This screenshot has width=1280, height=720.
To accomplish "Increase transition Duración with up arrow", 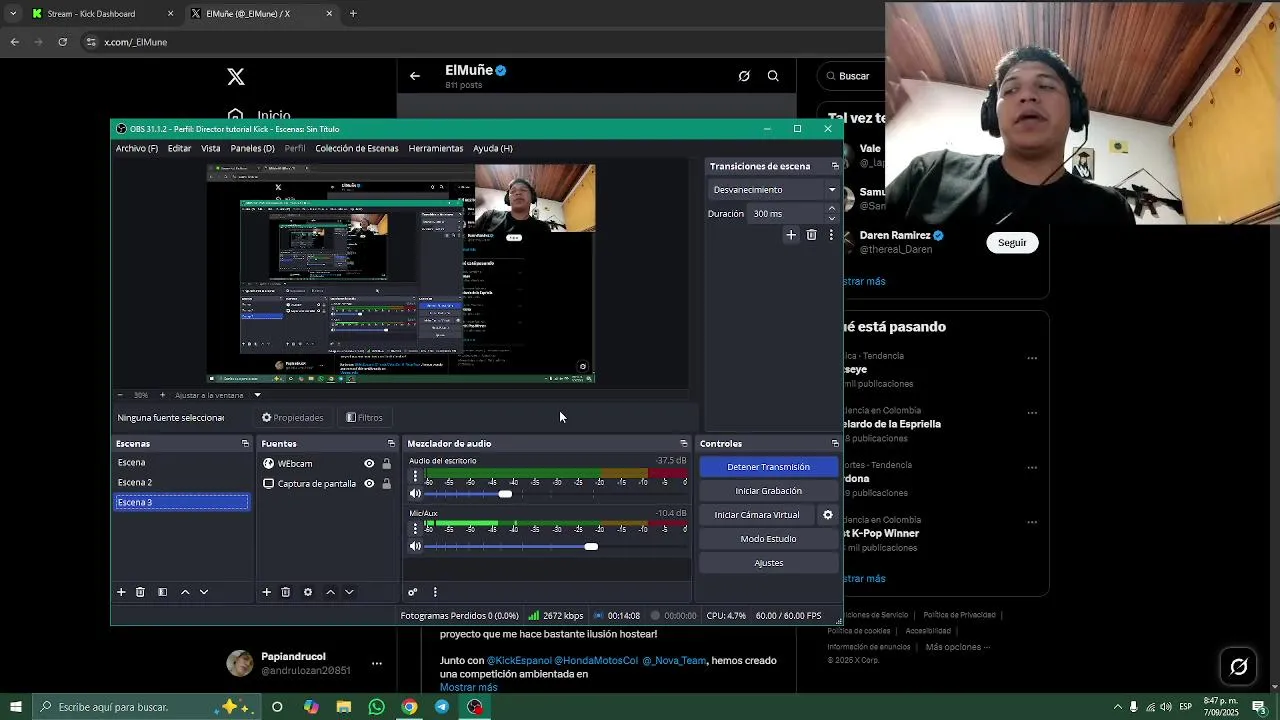I will pyautogui.click(x=831, y=209).
